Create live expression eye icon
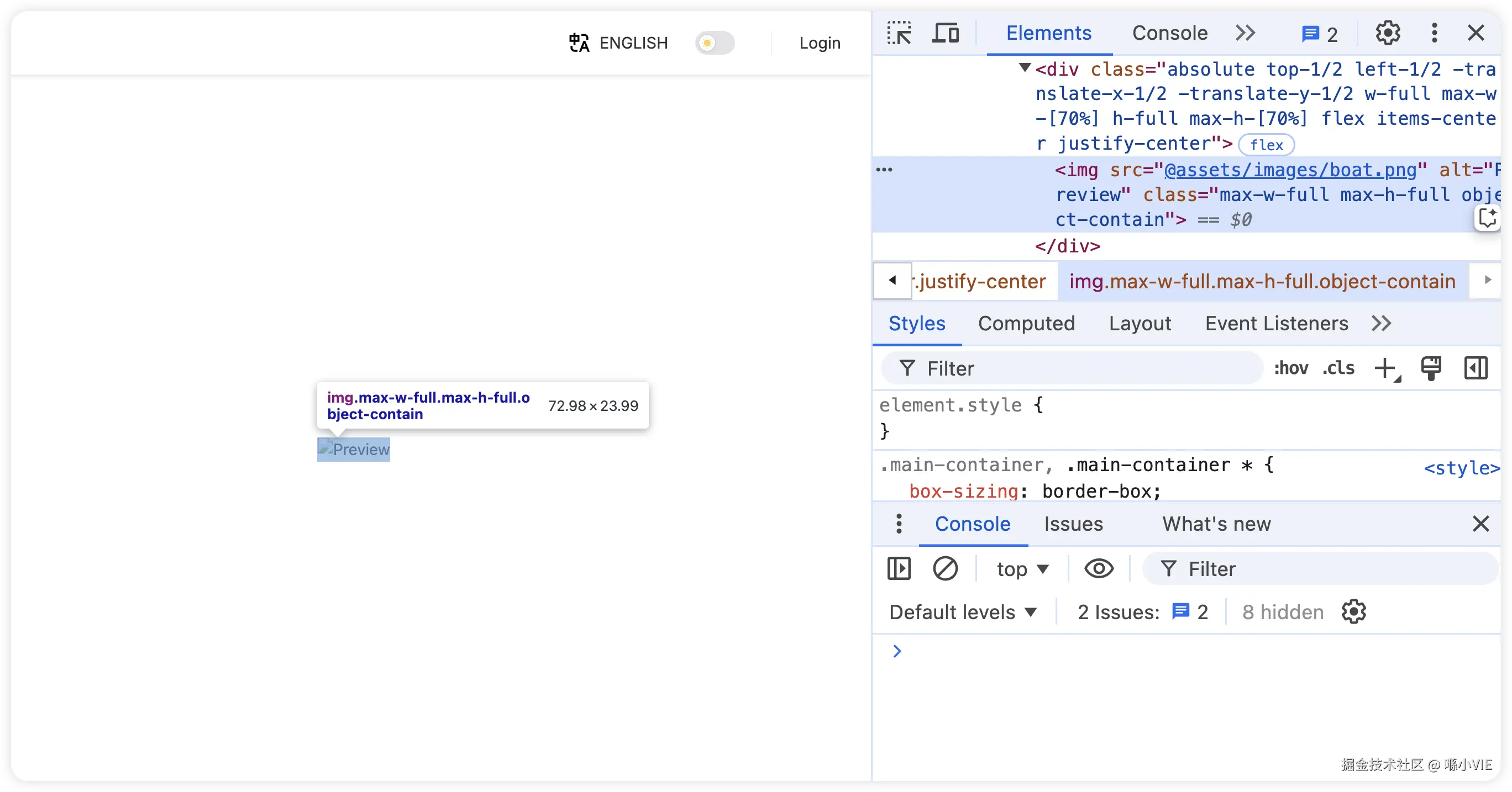Image resolution: width=1512 pixels, height=792 pixels. tap(1099, 568)
